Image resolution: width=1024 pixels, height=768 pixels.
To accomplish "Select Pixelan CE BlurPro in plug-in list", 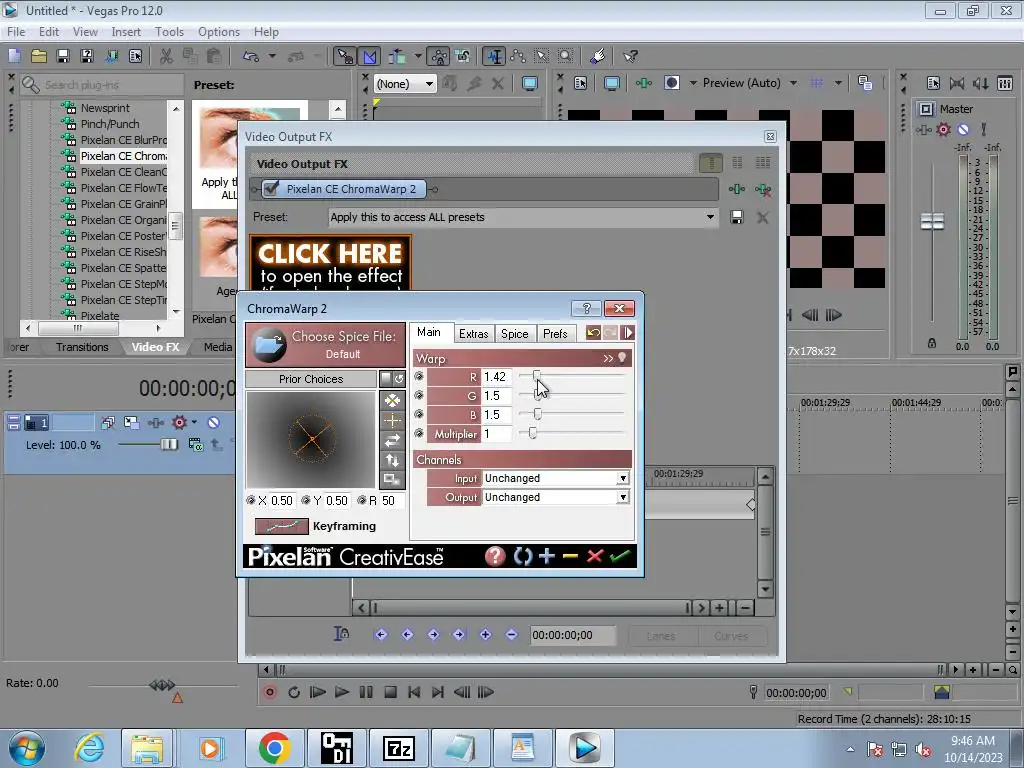I will pyautogui.click(x=123, y=140).
